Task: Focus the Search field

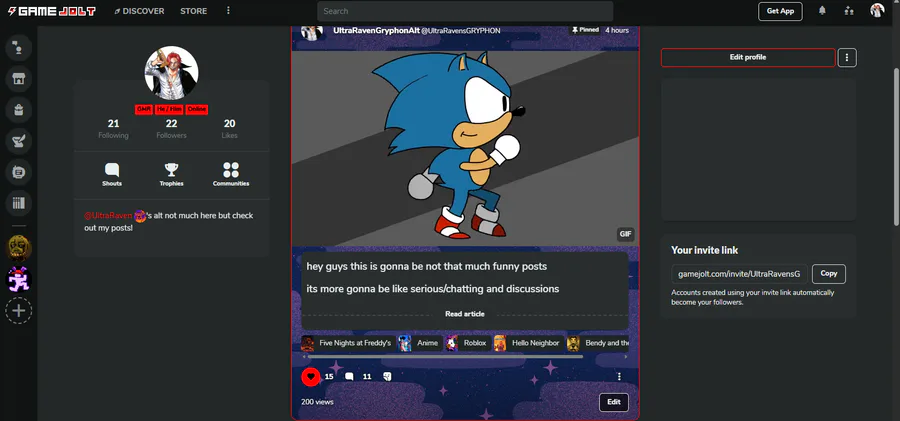Action: (465, 11)
